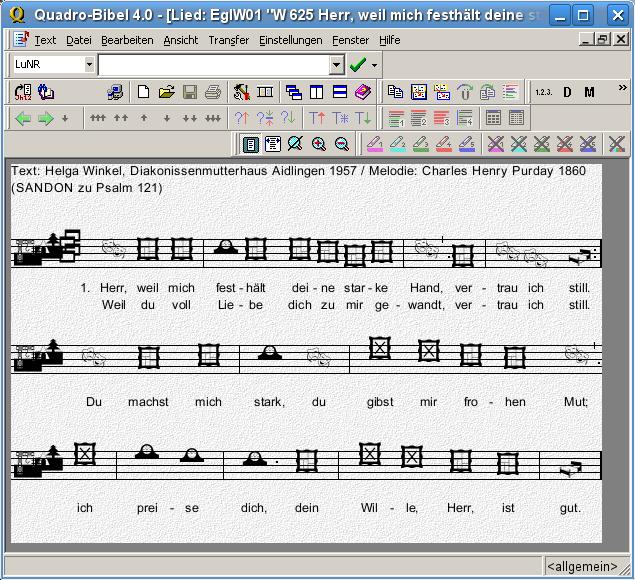Click the green forward arrow
This screenshot has width=635, height=580.
pos(45,118)
